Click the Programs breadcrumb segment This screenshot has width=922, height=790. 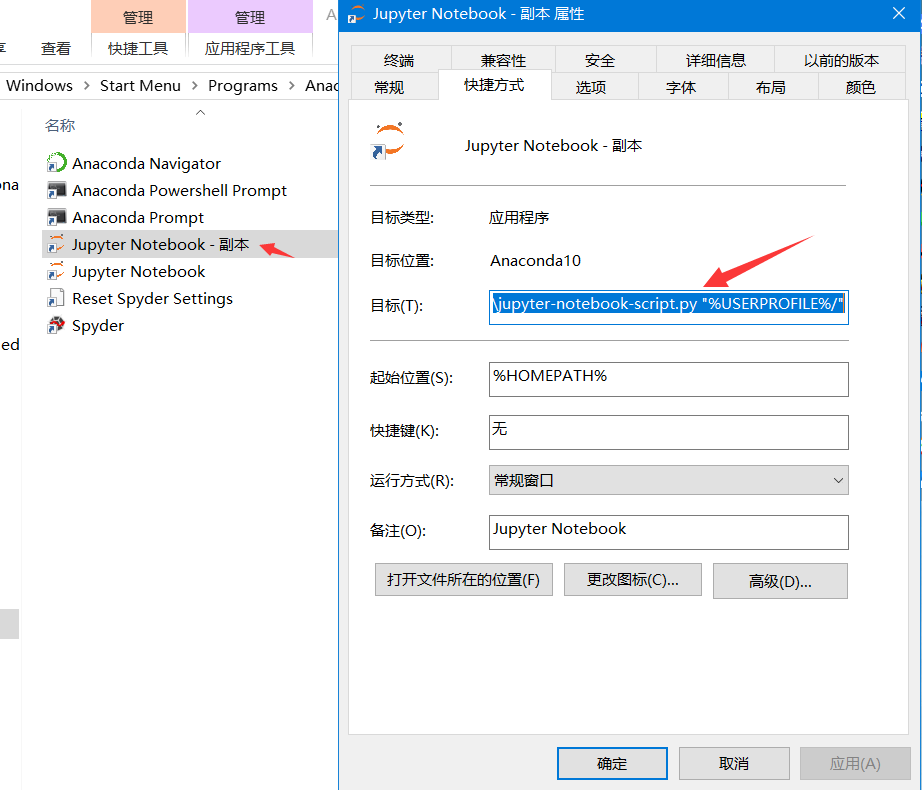tap(243, 86)
